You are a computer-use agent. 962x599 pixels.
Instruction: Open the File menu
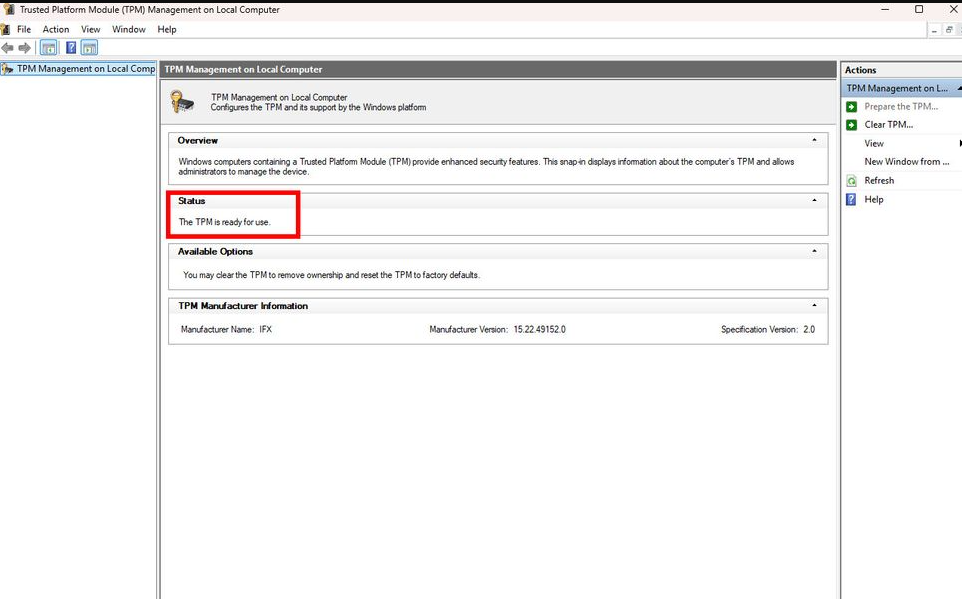coord(24,30)
